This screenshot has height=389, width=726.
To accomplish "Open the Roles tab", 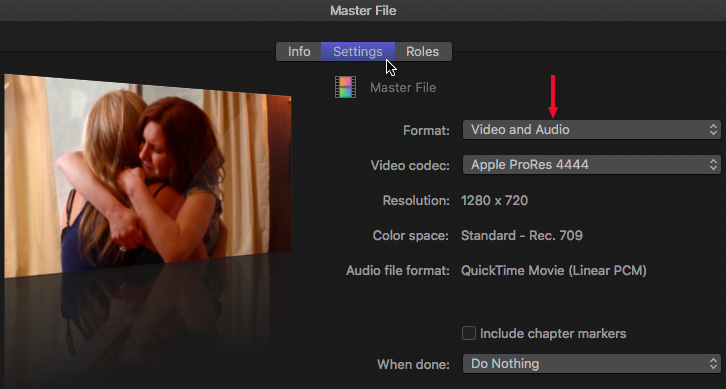I will 423,51.
